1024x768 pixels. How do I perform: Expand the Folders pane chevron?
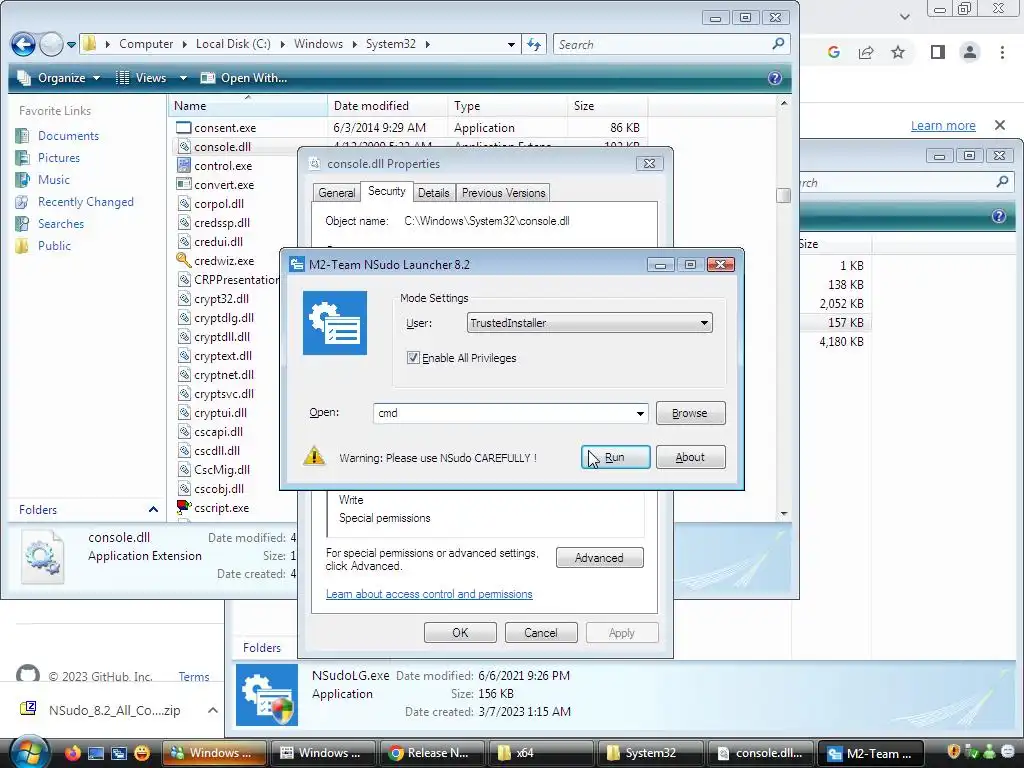click(153, 509)
